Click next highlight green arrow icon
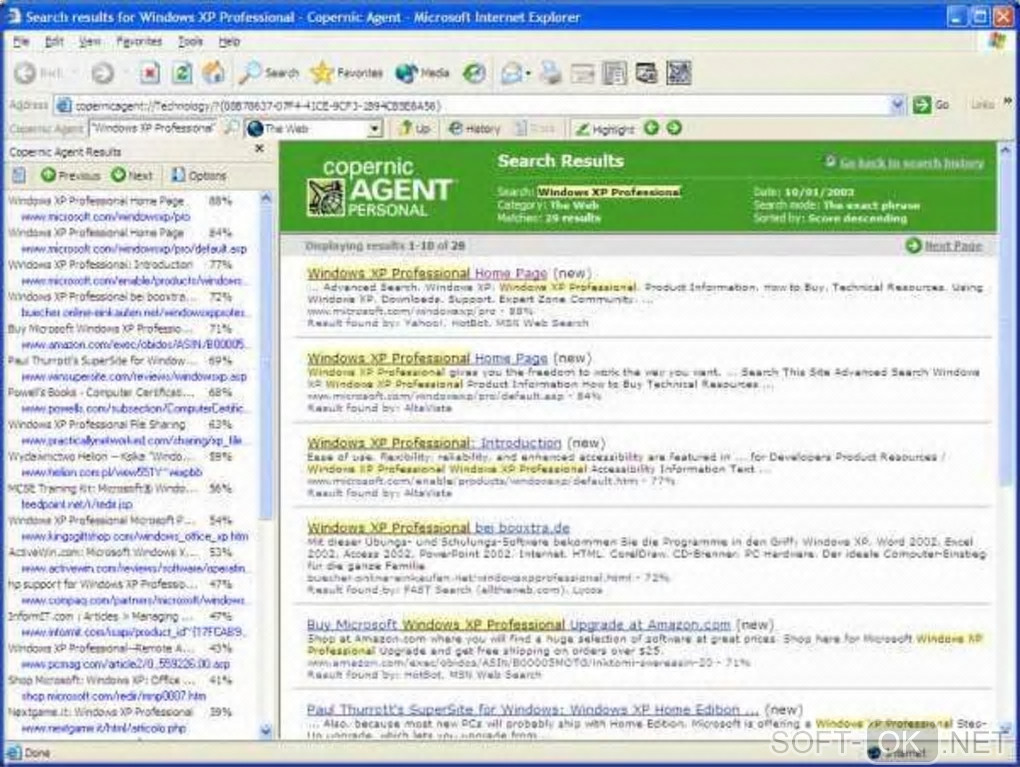Screen dimensions: 1020x767 click(x=675, y=128)
